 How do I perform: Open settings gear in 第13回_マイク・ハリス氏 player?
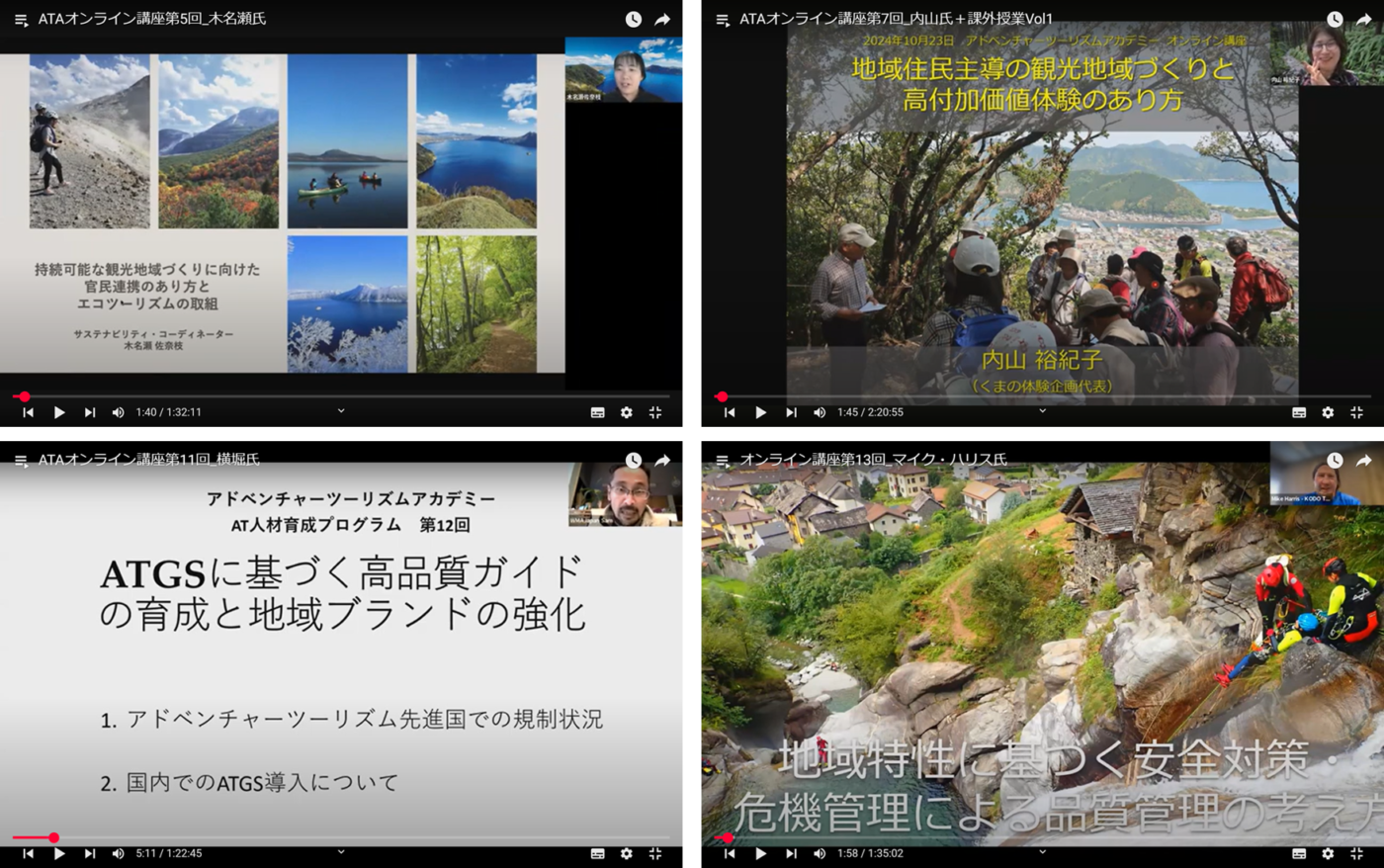(1328, 853)
